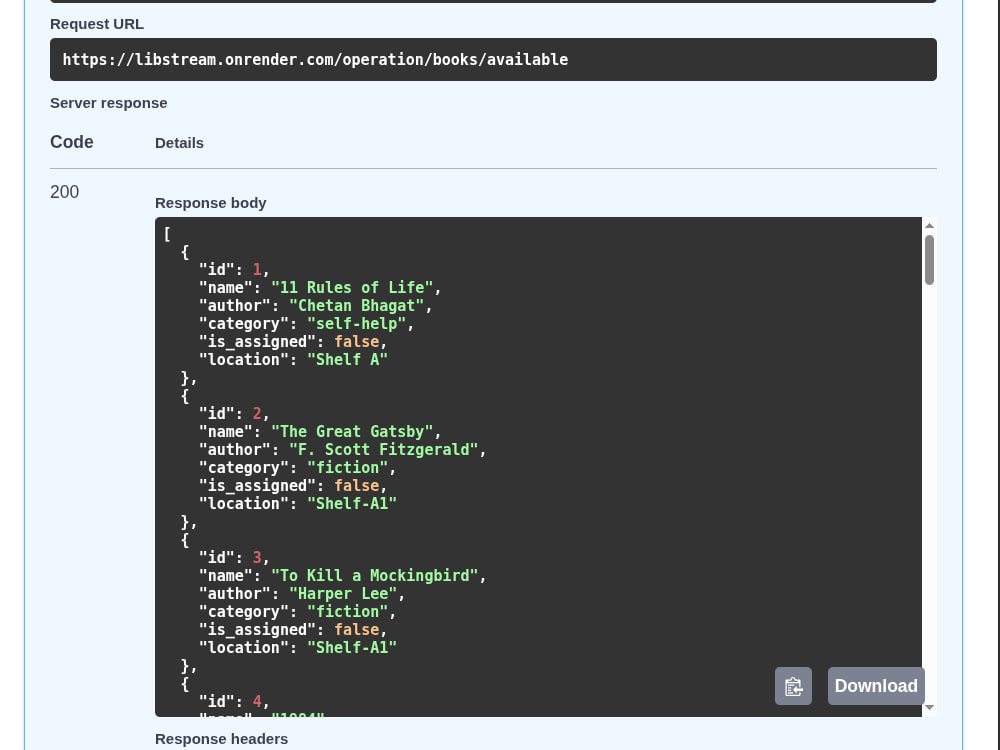The image size is (1000, 750).
Task: Click is_assigned false for The Great Gatsby
Action: pyautogui.click(x=357, y=486)
